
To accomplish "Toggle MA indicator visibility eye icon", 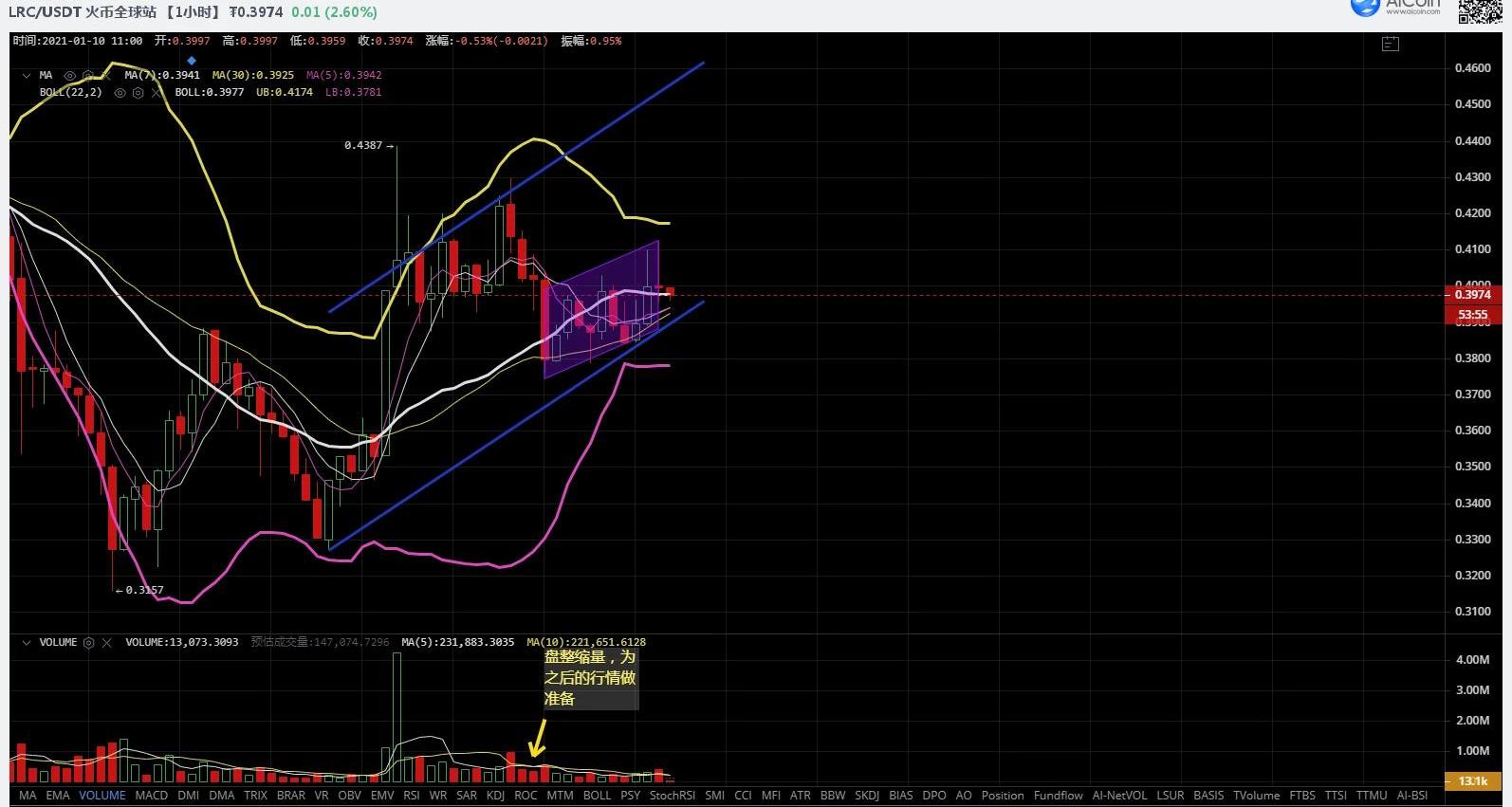I will point(69,75).
